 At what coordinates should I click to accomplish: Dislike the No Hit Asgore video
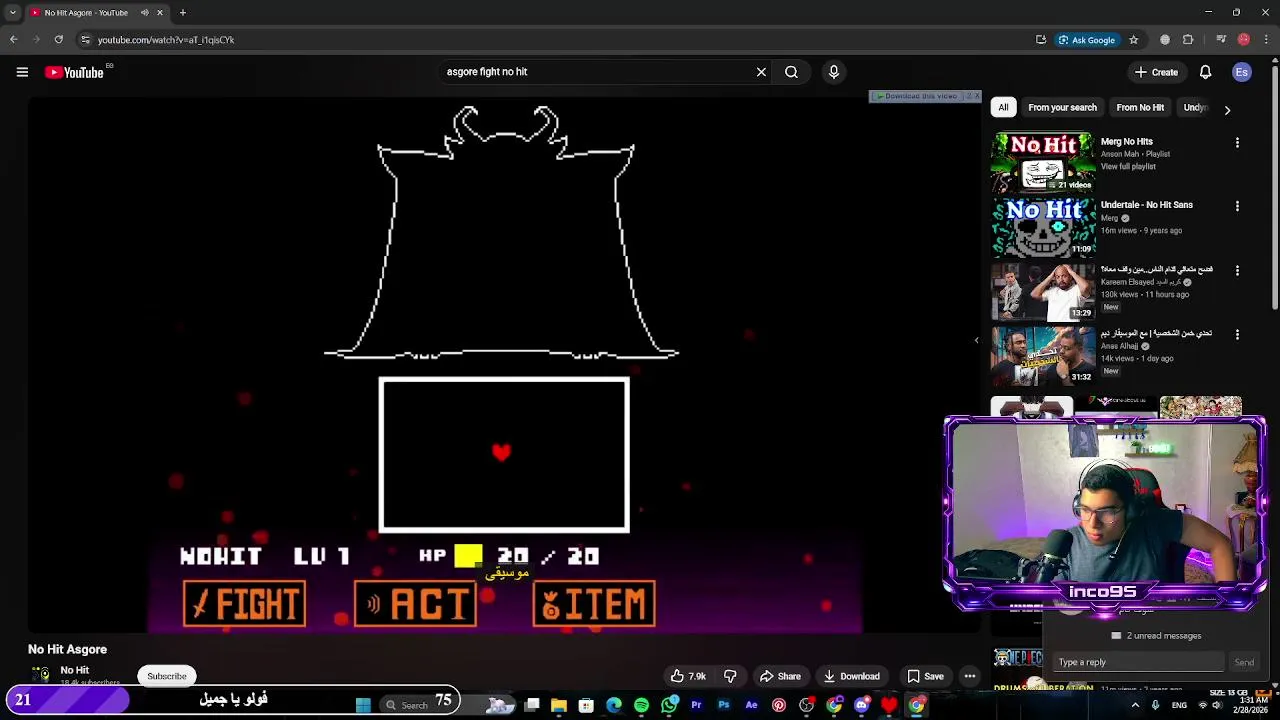(x=730, y=676)
